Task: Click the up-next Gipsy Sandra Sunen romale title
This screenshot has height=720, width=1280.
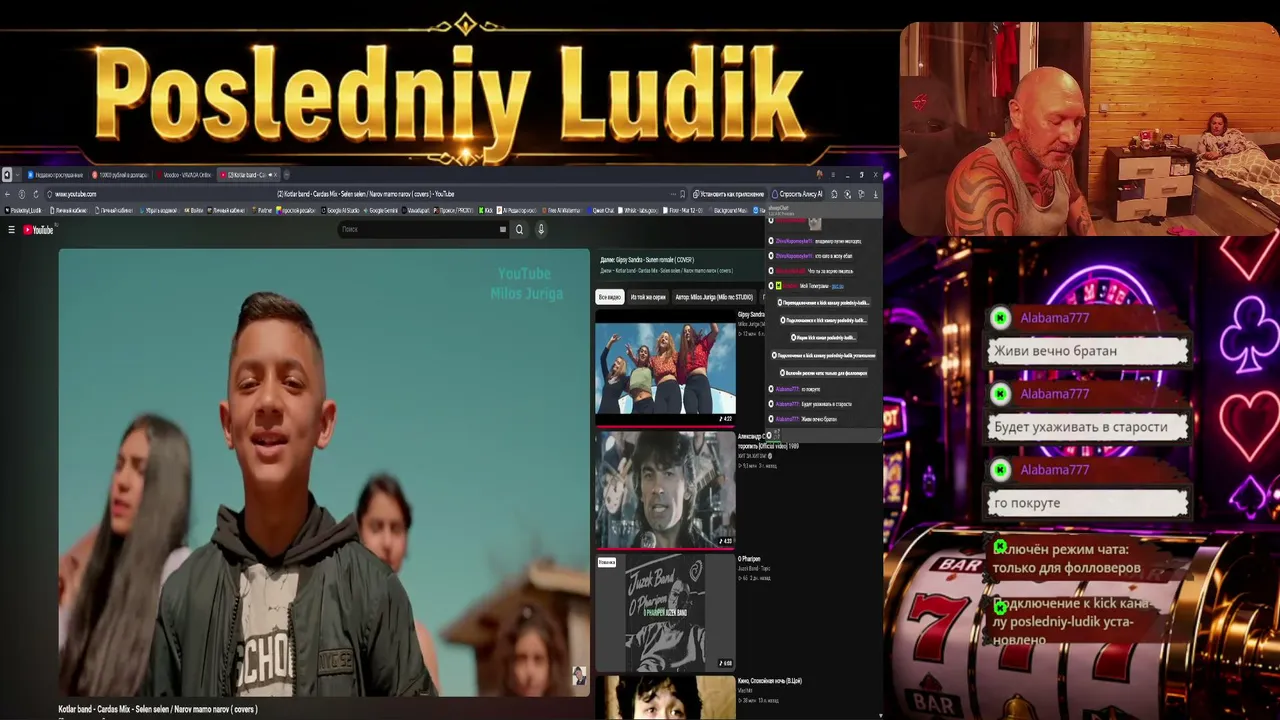Action: [x=647, y=260]
